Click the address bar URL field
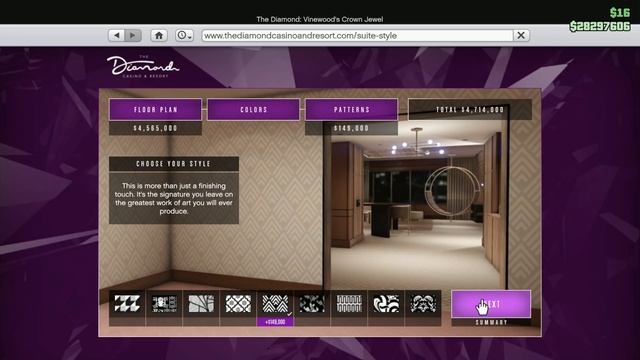This screenshot has height=360, width=640. 357,36
